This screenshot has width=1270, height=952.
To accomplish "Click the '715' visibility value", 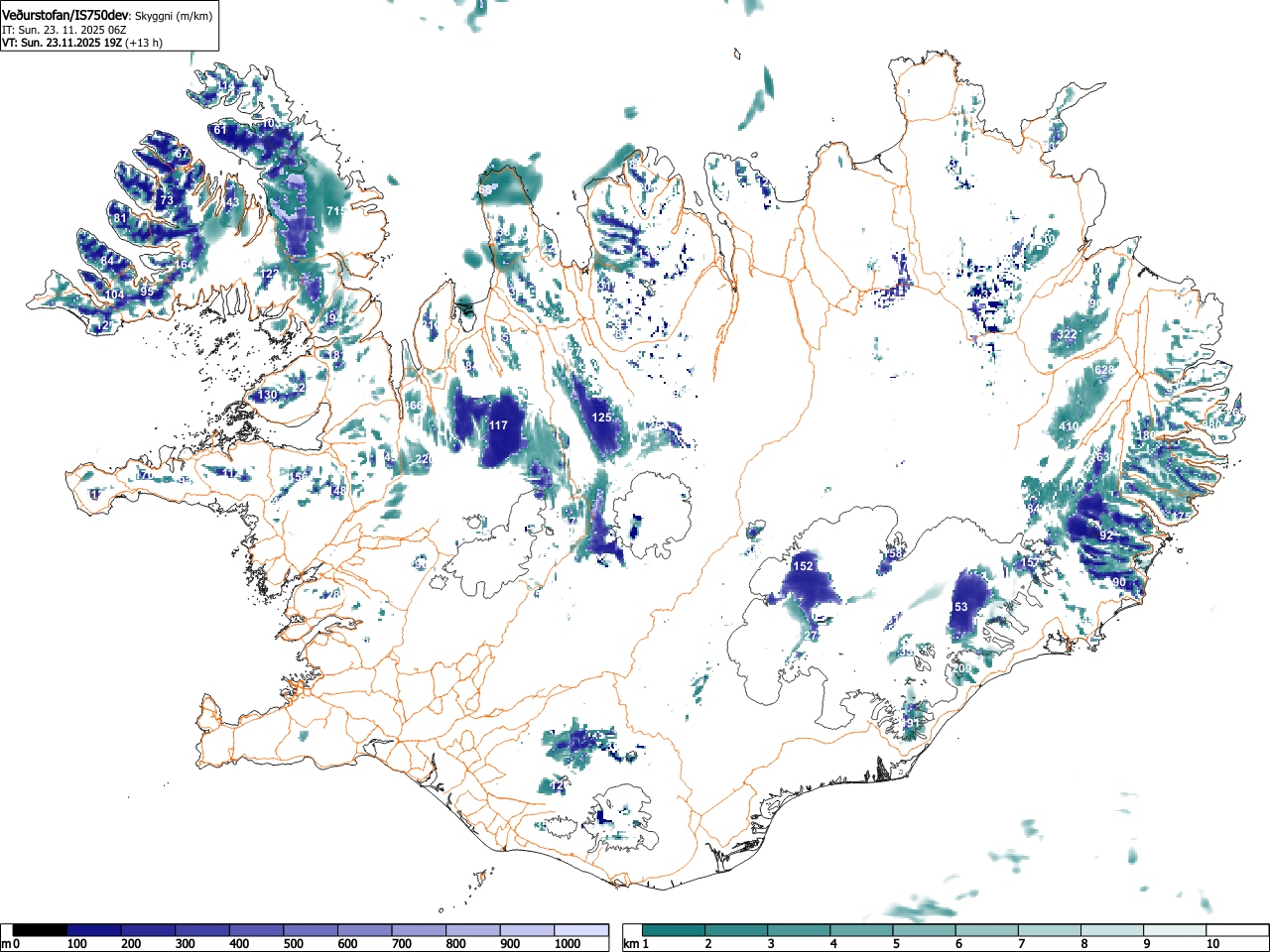I will 335,211.
